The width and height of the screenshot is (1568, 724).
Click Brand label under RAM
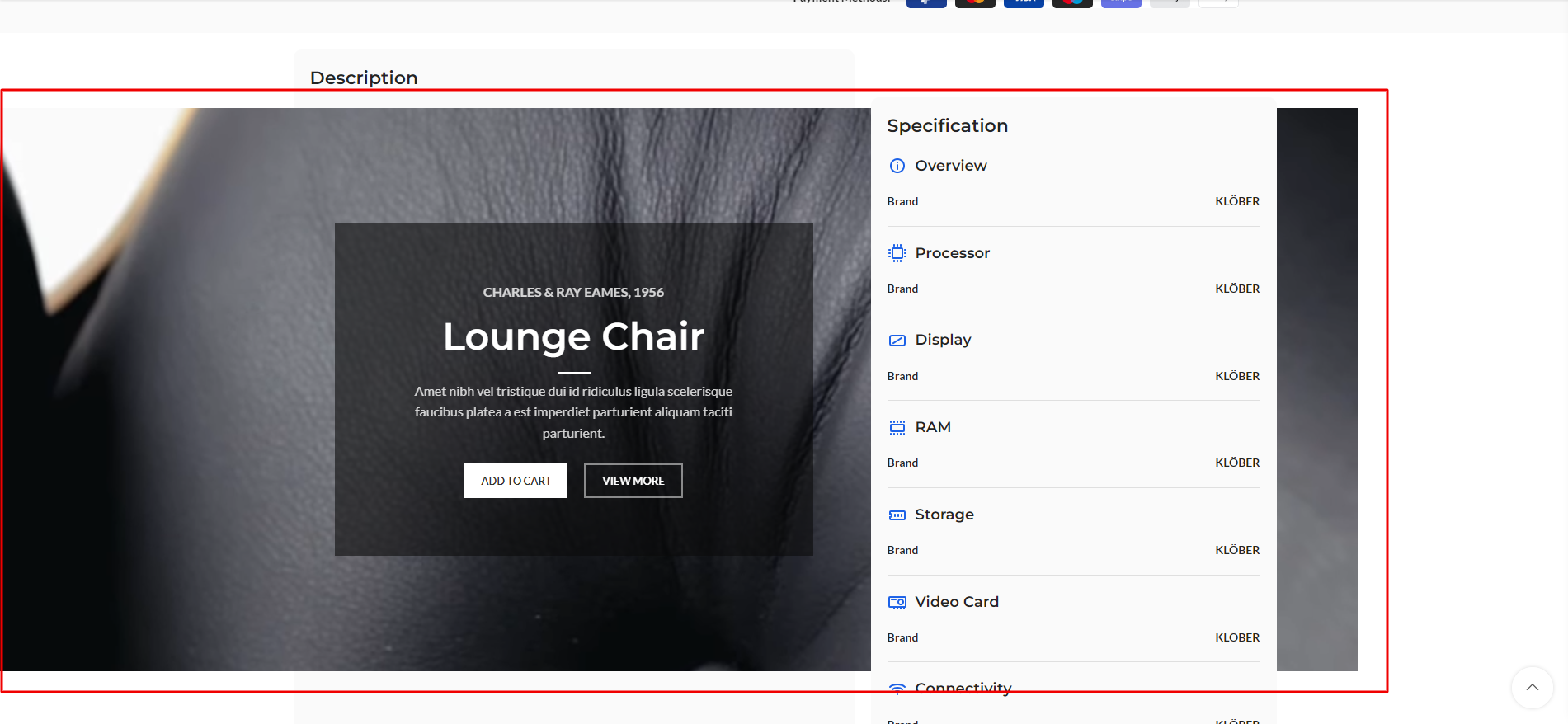902,463
